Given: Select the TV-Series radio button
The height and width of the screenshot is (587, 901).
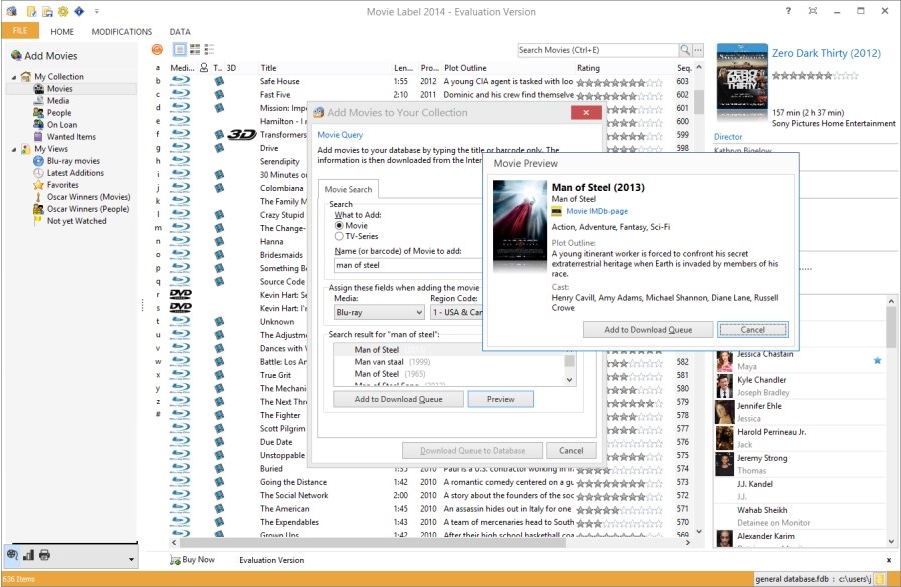Looking at the screenshot, I should tap(339, 236).
